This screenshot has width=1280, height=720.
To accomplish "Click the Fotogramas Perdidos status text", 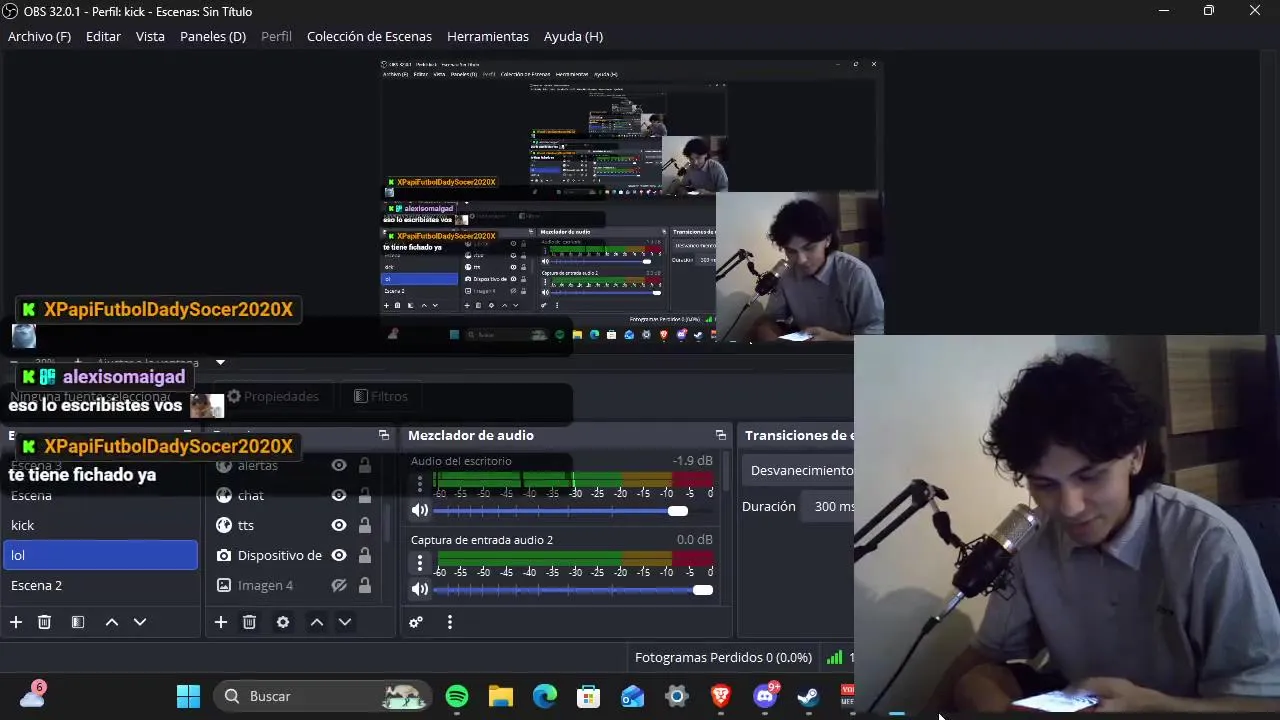I will 723,658.
